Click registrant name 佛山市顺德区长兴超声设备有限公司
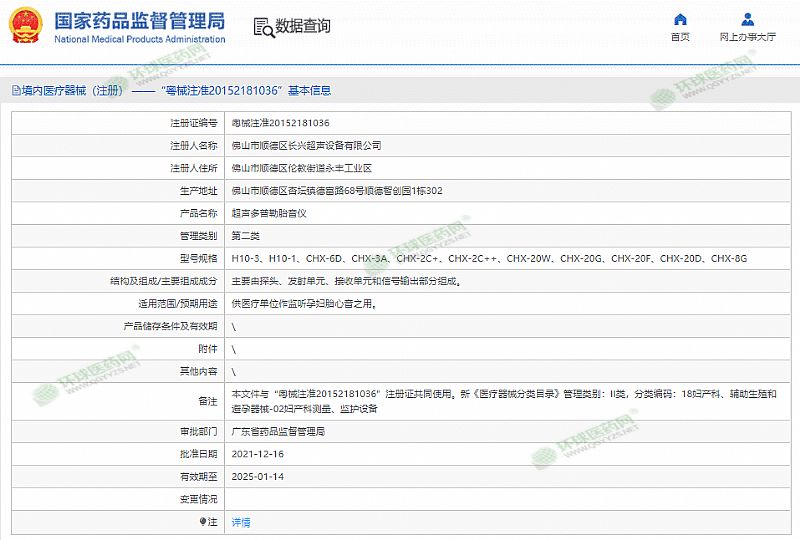The width and height of the screenshot is (800, 540). tap(306, 146)
